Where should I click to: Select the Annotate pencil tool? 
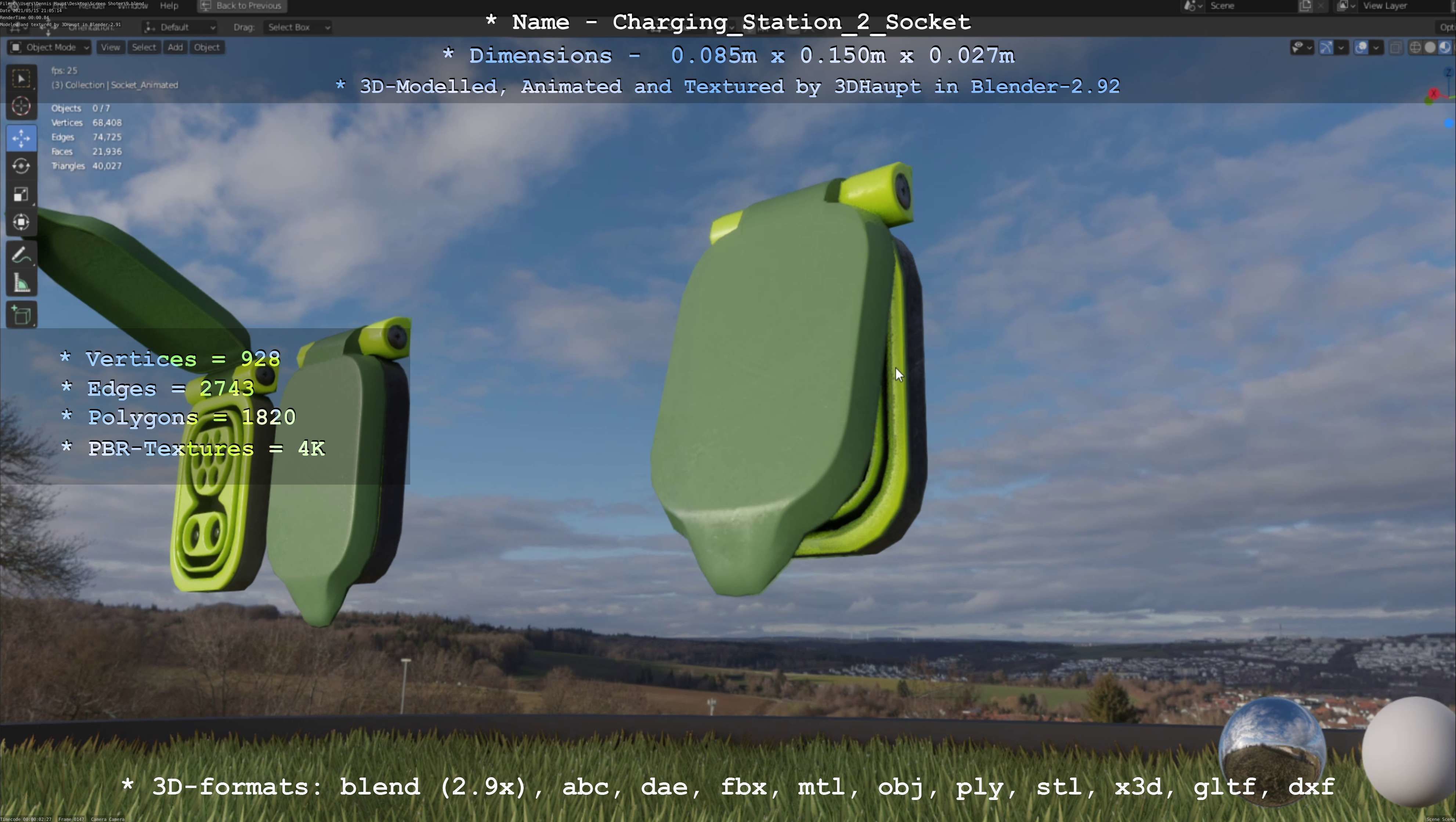(x=21, y=256)
